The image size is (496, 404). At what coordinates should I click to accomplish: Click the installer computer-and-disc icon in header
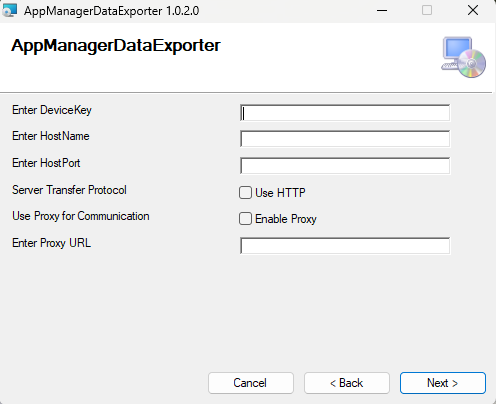463,57
